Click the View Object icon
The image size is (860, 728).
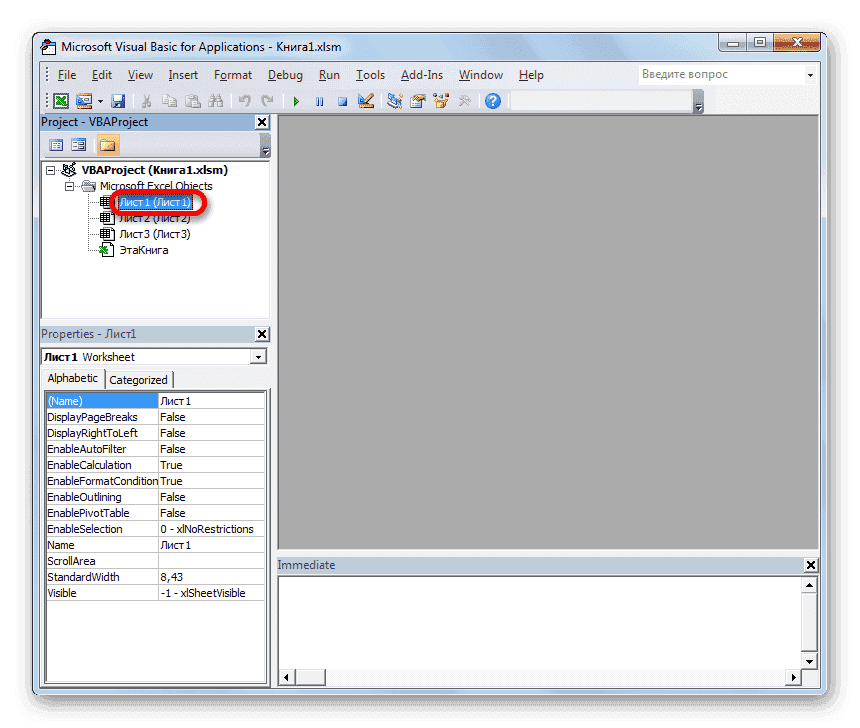coord(79,144)
